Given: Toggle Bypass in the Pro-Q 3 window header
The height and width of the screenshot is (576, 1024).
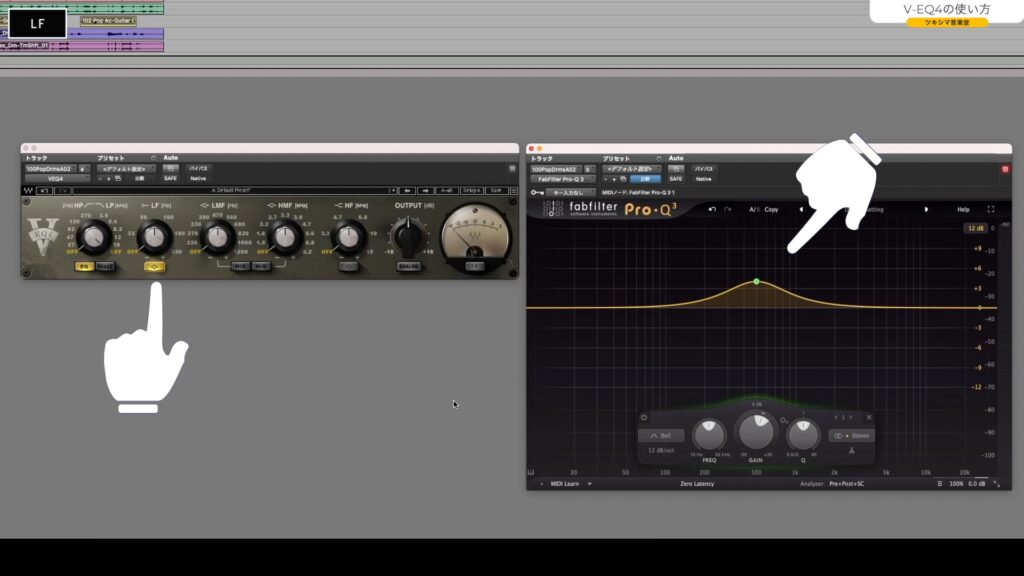Looking at the screenshot, I should pos(704,169).
